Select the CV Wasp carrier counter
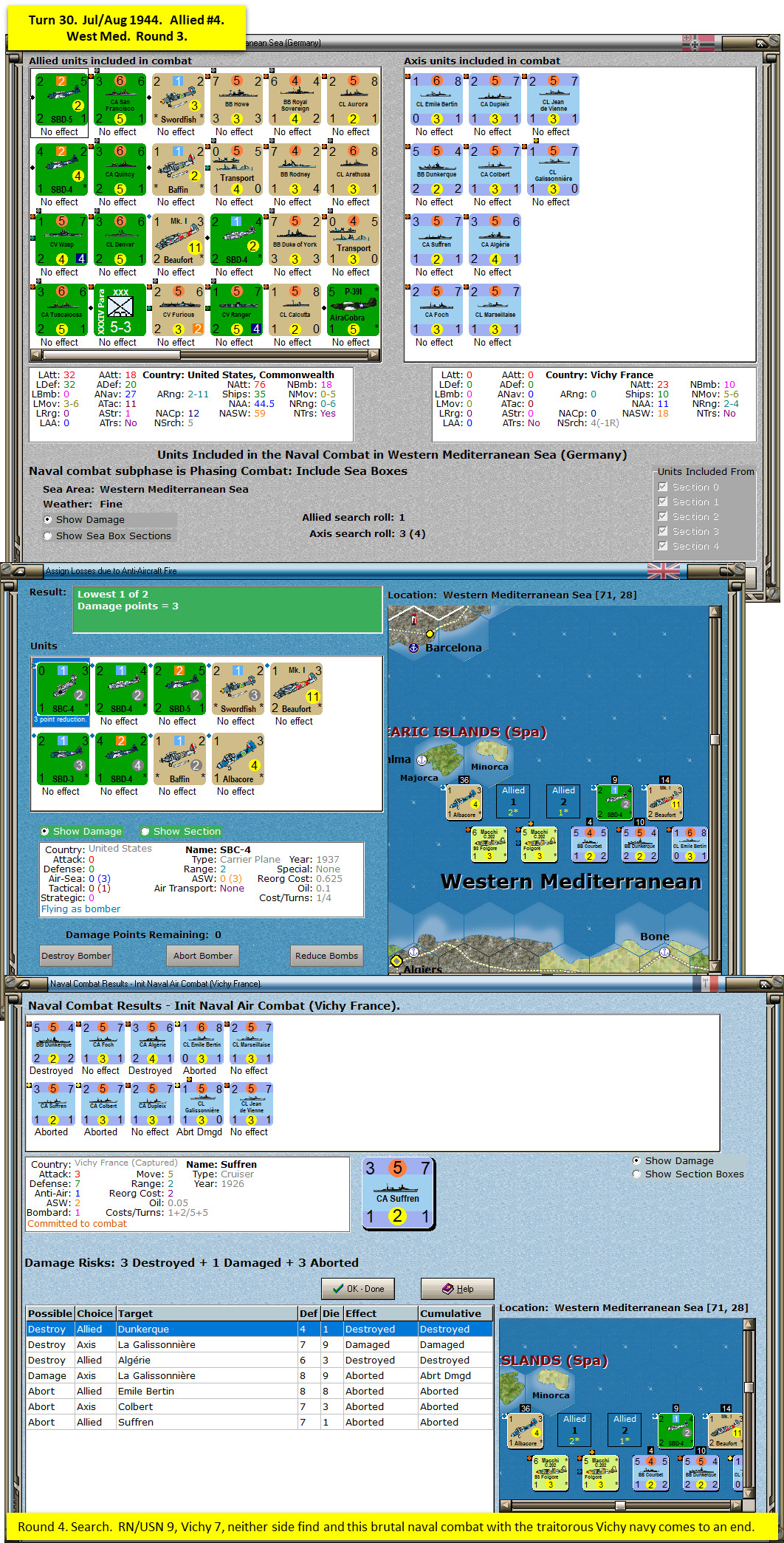Screen dimensions: 784x1543 click(x=61, y=240)
